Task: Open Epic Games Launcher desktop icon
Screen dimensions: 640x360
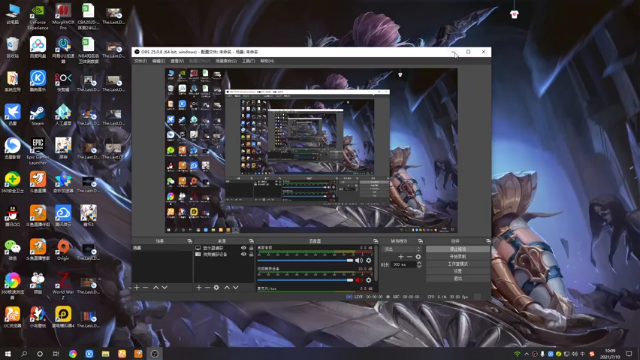Action: point(38,151)
